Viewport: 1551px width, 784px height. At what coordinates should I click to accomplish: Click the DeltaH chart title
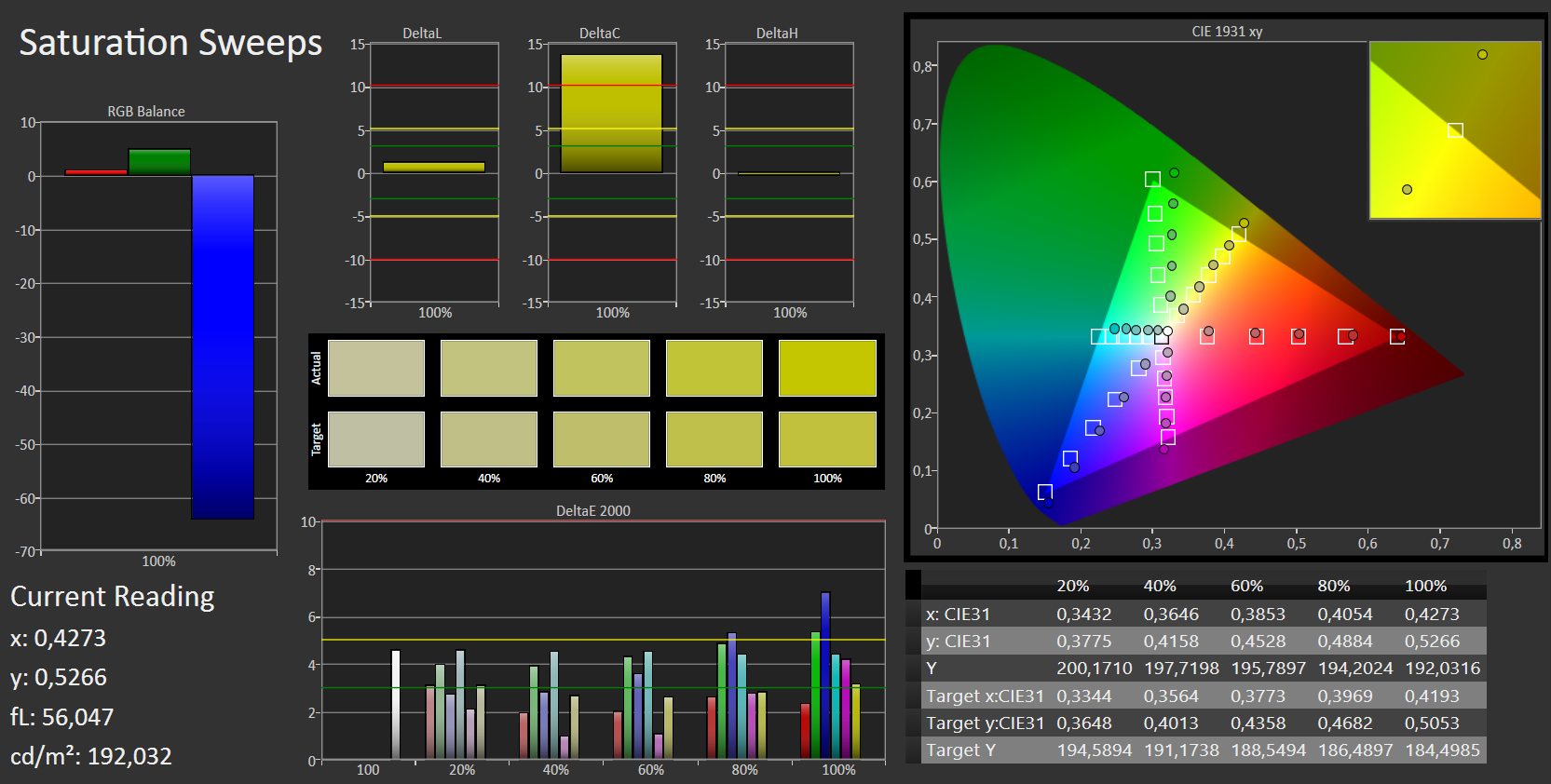pyautogui.click(x=777, y=34)
